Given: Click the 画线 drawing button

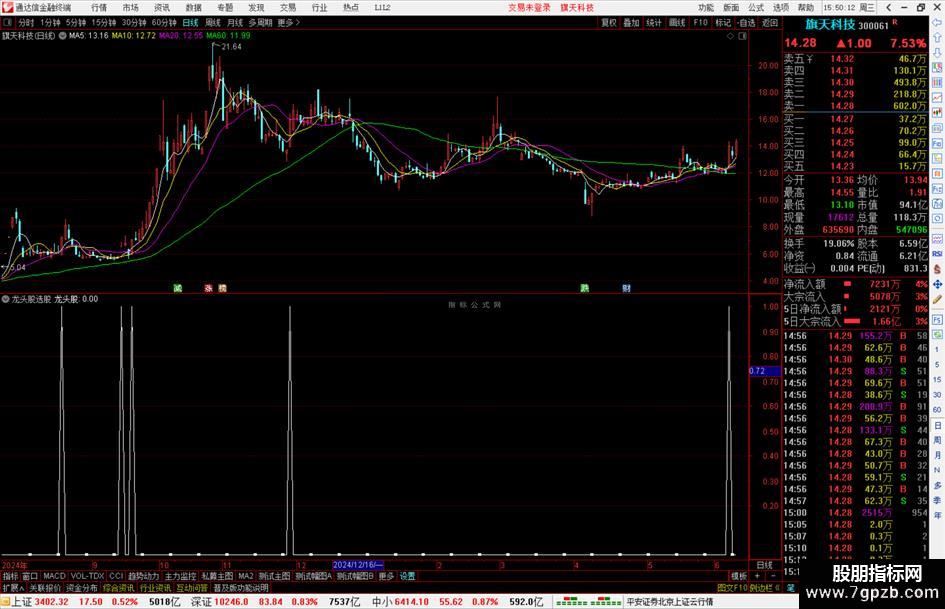Looking at the screenshot, I should pos(677,22).
